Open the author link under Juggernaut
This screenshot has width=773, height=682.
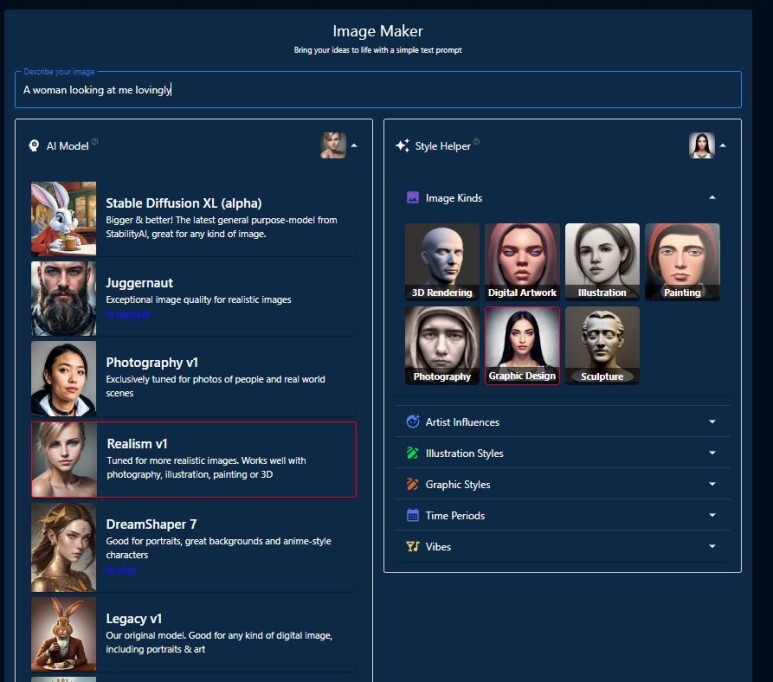pyautogui.click(x=128, y=314)
